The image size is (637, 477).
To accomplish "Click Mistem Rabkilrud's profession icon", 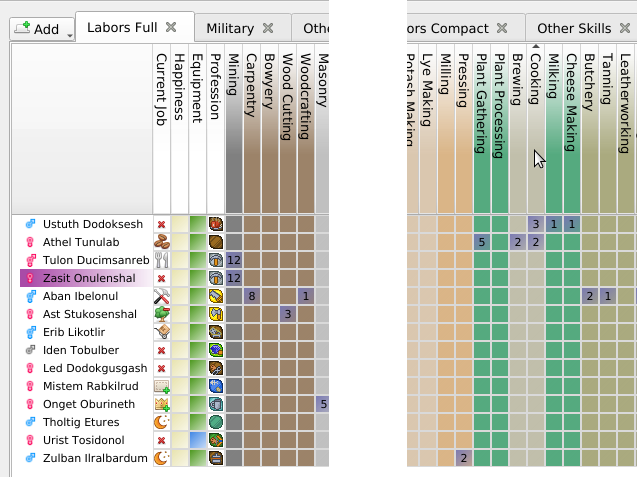I will click(x=216, y=386).
